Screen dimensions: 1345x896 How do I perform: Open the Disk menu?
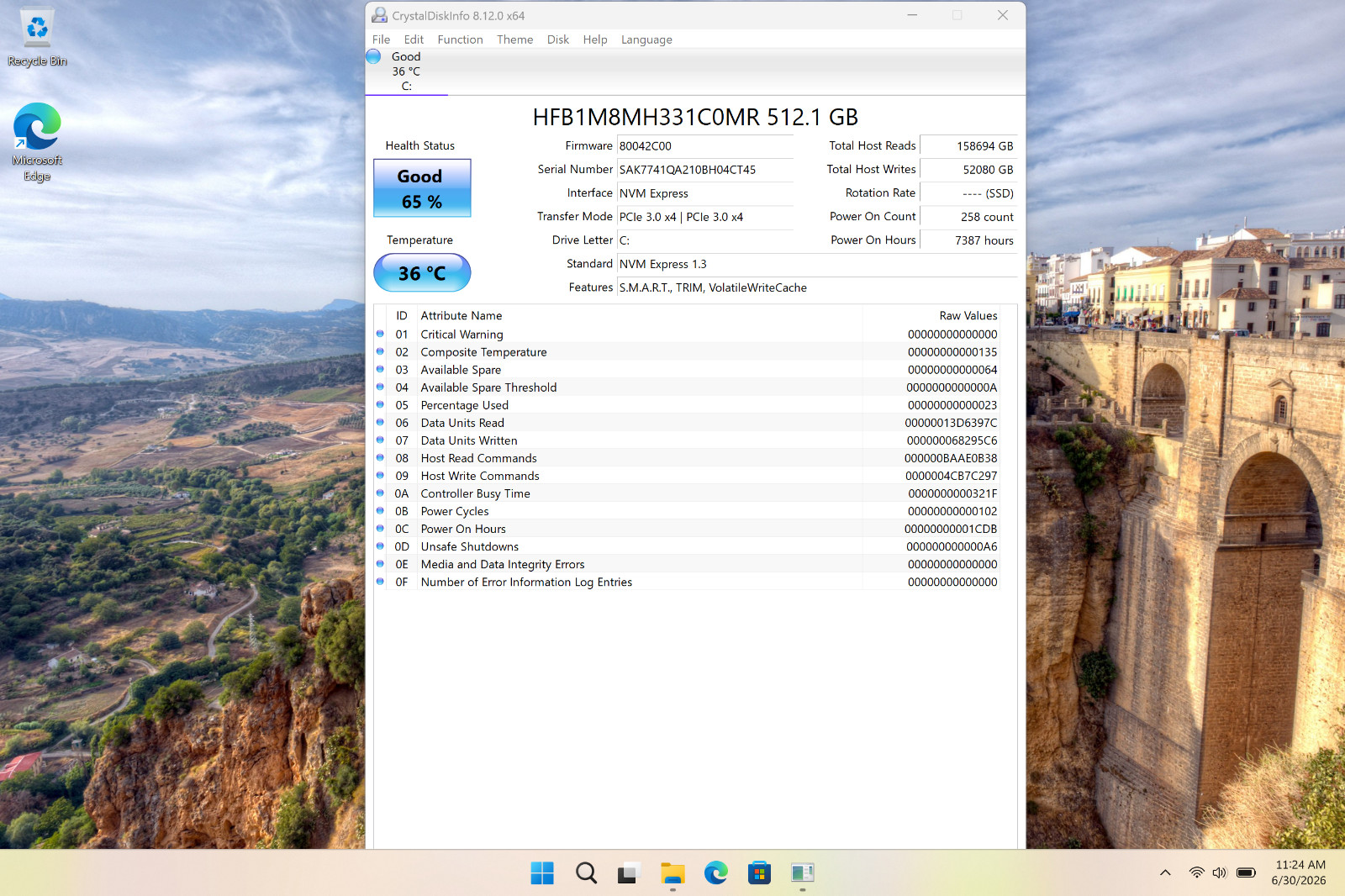pyautogui.click(x=558, y=40)
